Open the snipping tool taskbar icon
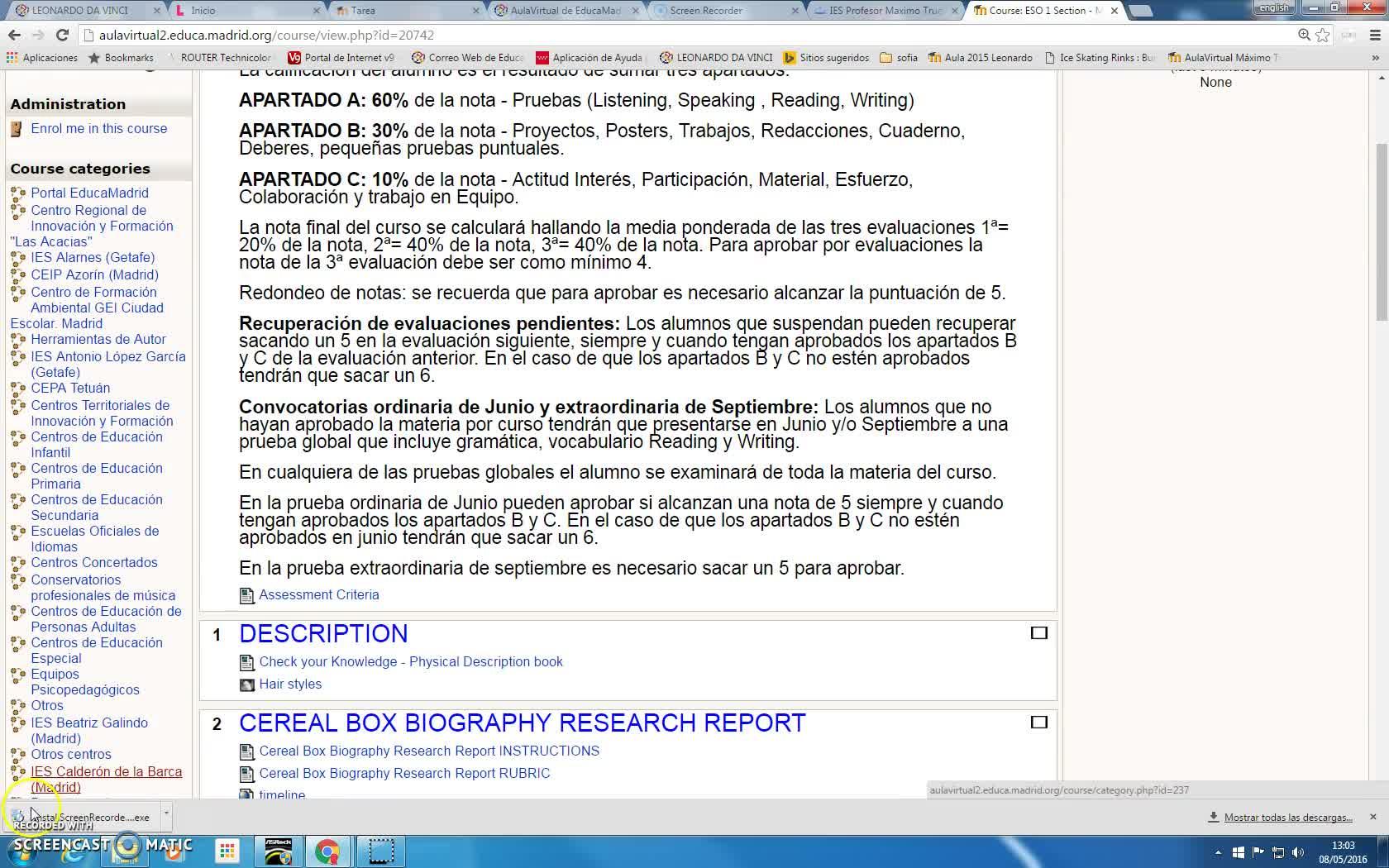The image size is (1389, 868). (380, 851)
